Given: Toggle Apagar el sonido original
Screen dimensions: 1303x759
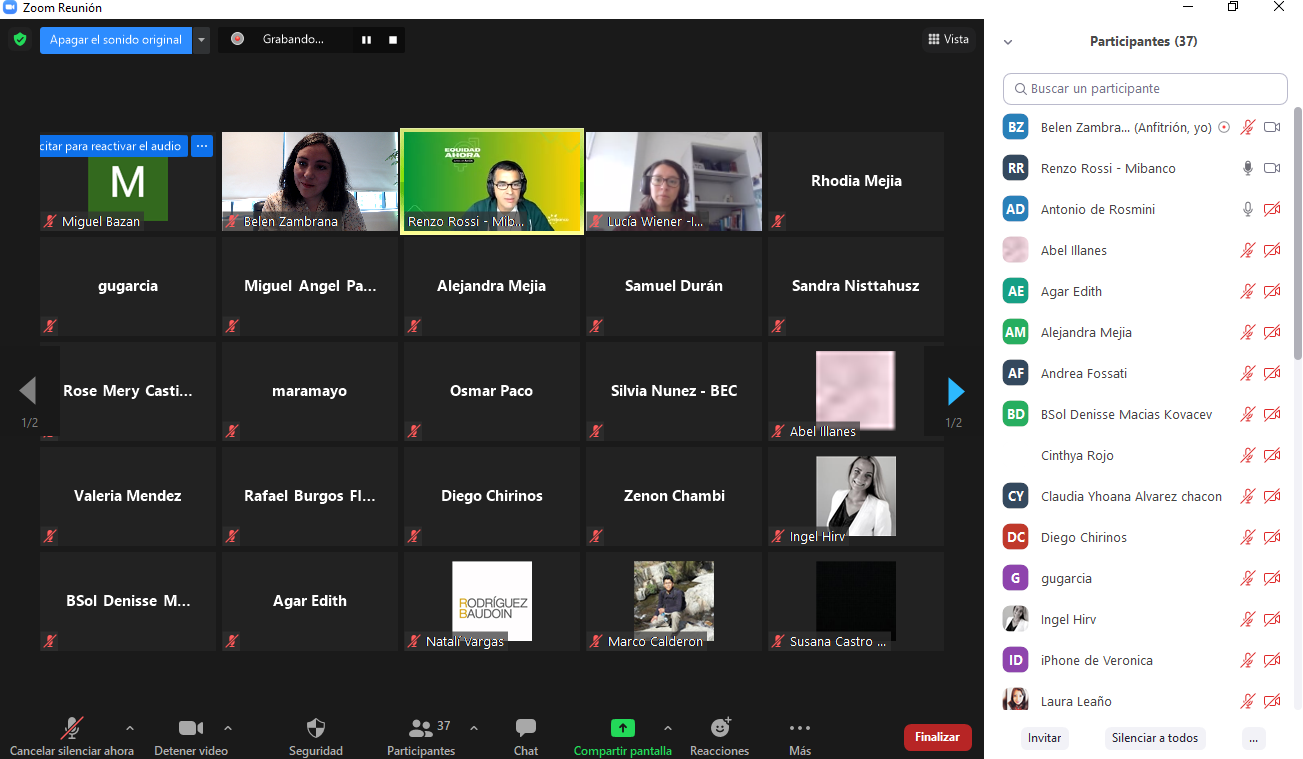Looking at the screenshot, I should coord(116,40).
